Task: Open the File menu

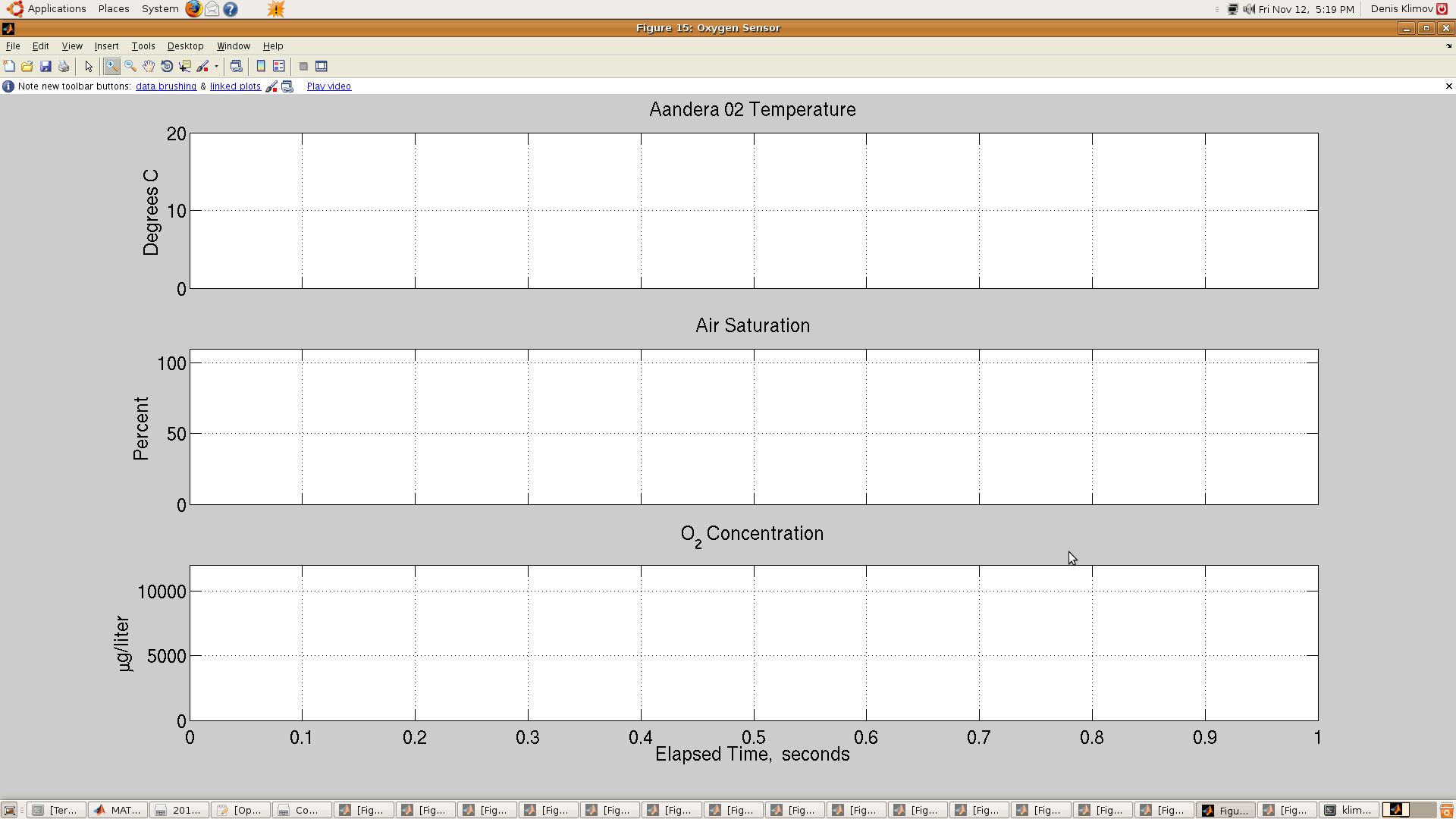Action: pyautogui.click(x=13, y=46)
